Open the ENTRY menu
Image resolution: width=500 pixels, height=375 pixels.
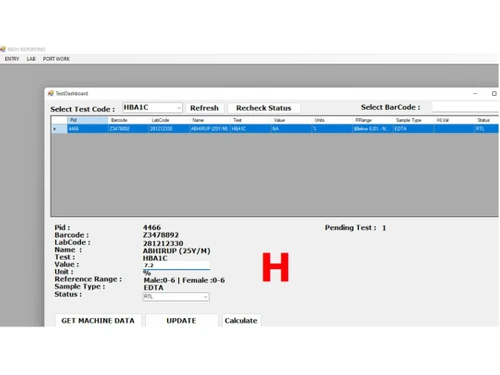point(12,59)
